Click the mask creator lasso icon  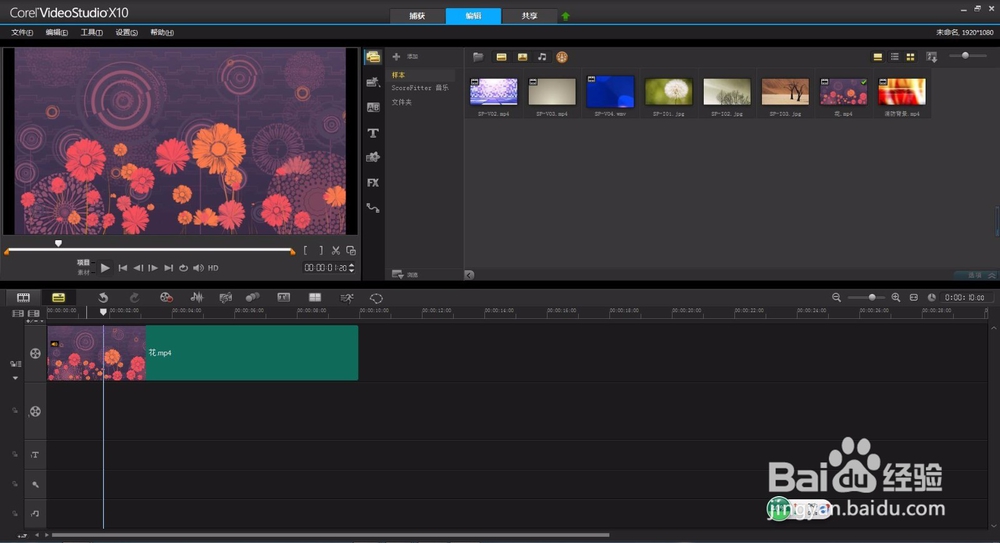click(376, 298)
